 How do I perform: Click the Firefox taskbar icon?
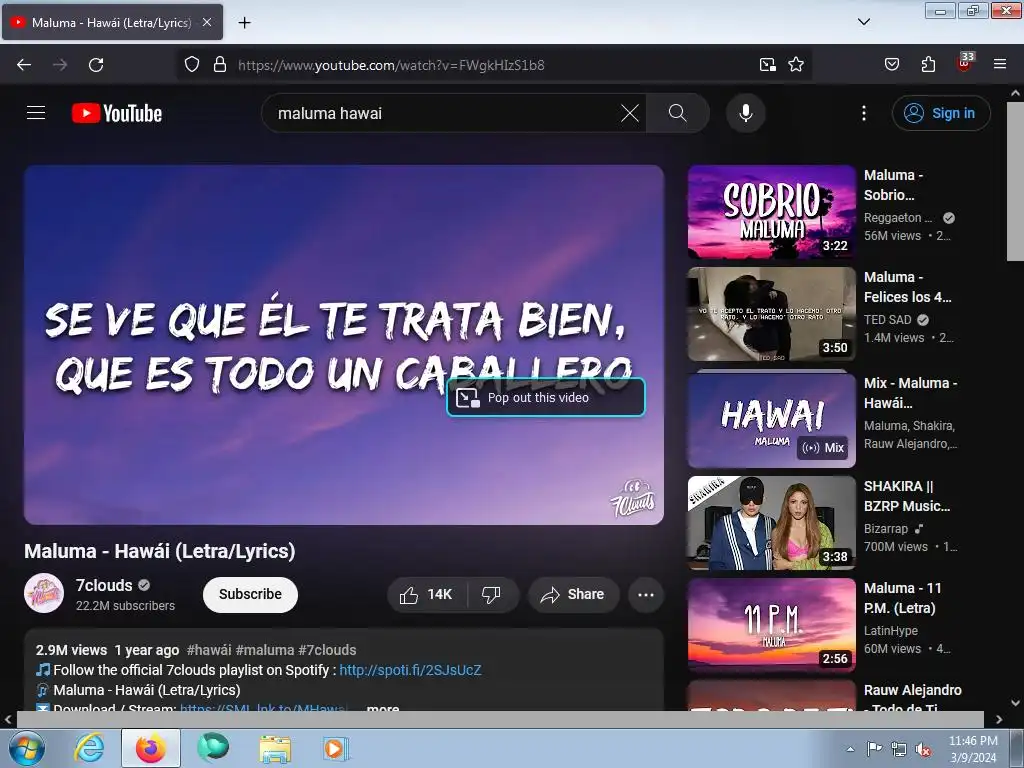[150, 748]
